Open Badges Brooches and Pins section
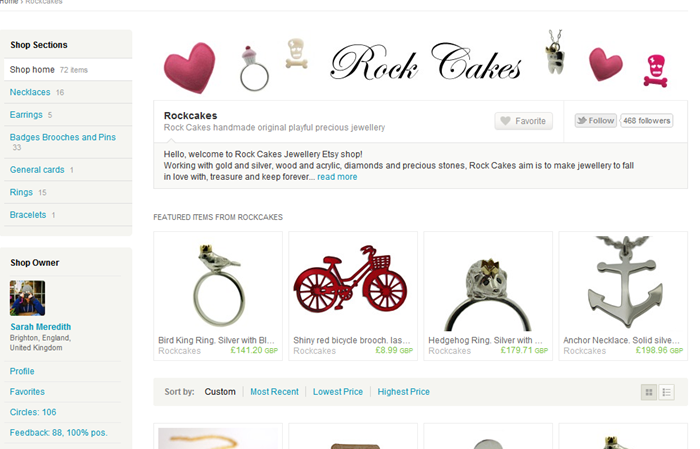 point(62,137)
